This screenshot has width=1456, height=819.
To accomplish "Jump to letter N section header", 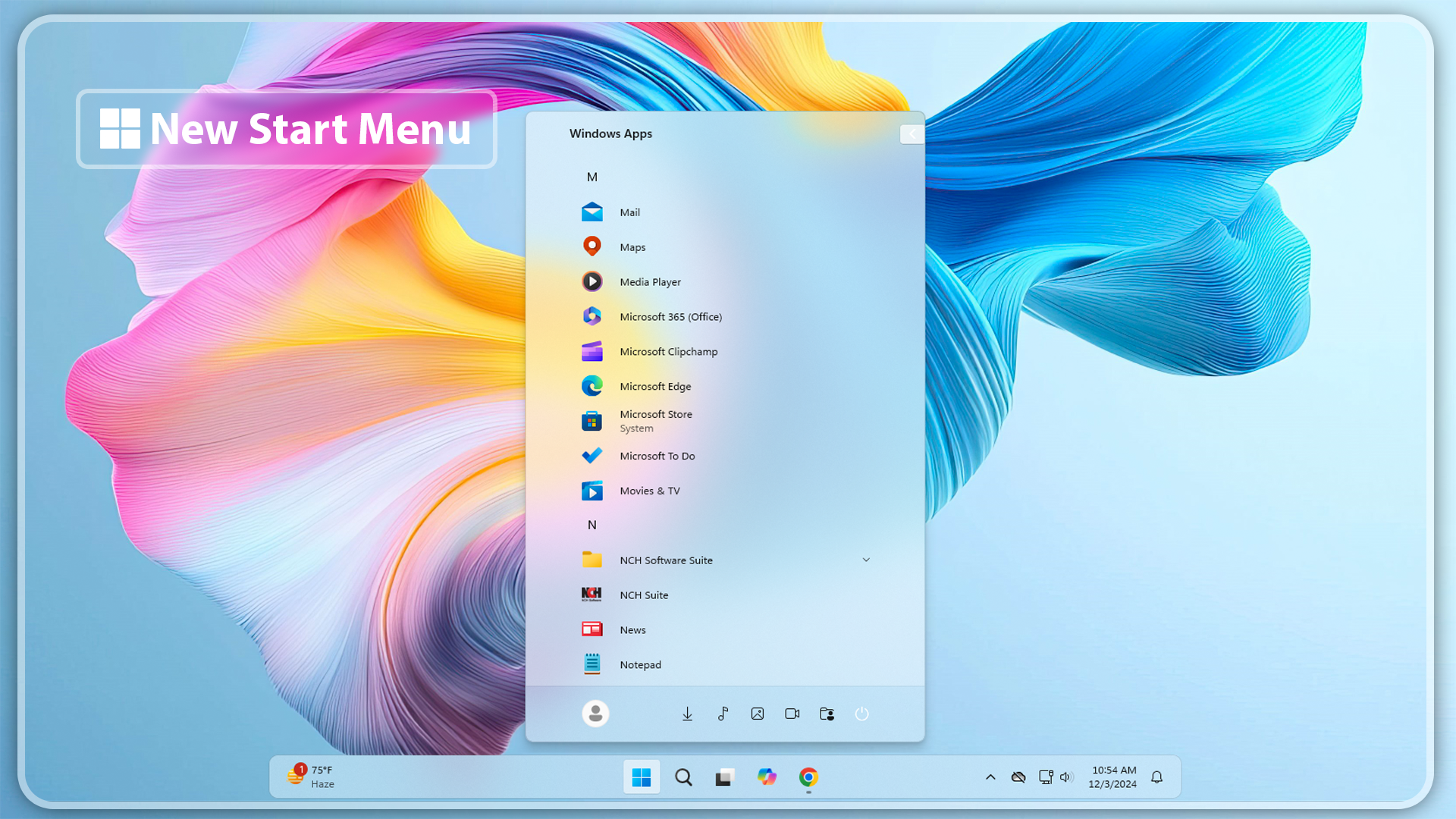I will pos(592,525).
